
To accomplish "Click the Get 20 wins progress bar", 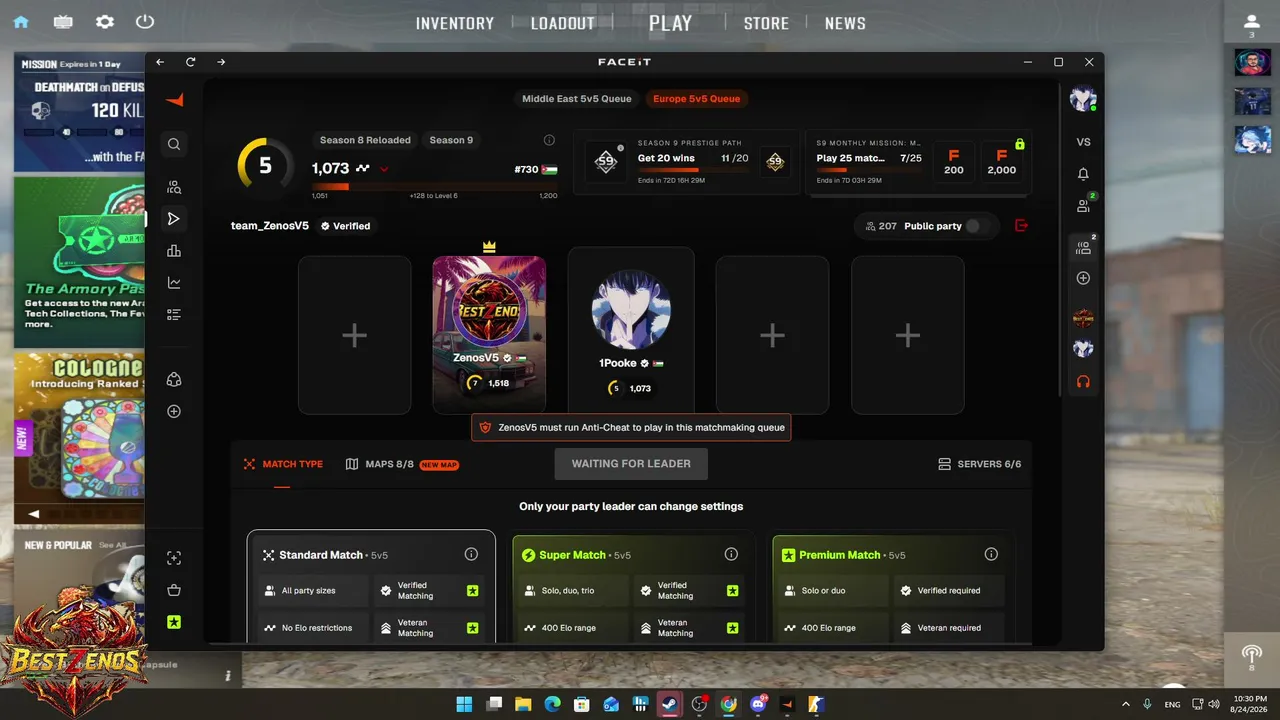I will [693, 170].
